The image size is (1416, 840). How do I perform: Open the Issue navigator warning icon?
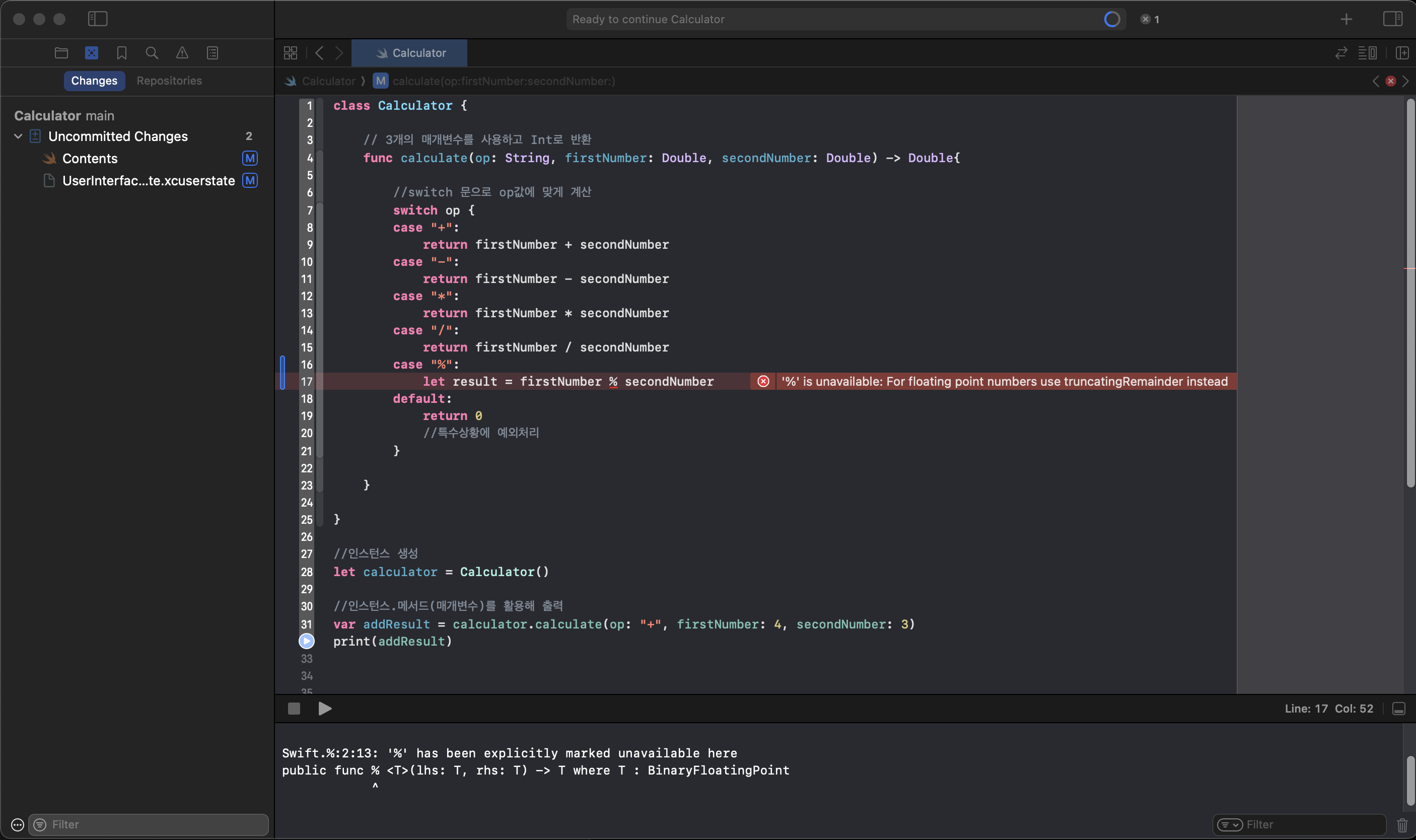coord(182,53)
